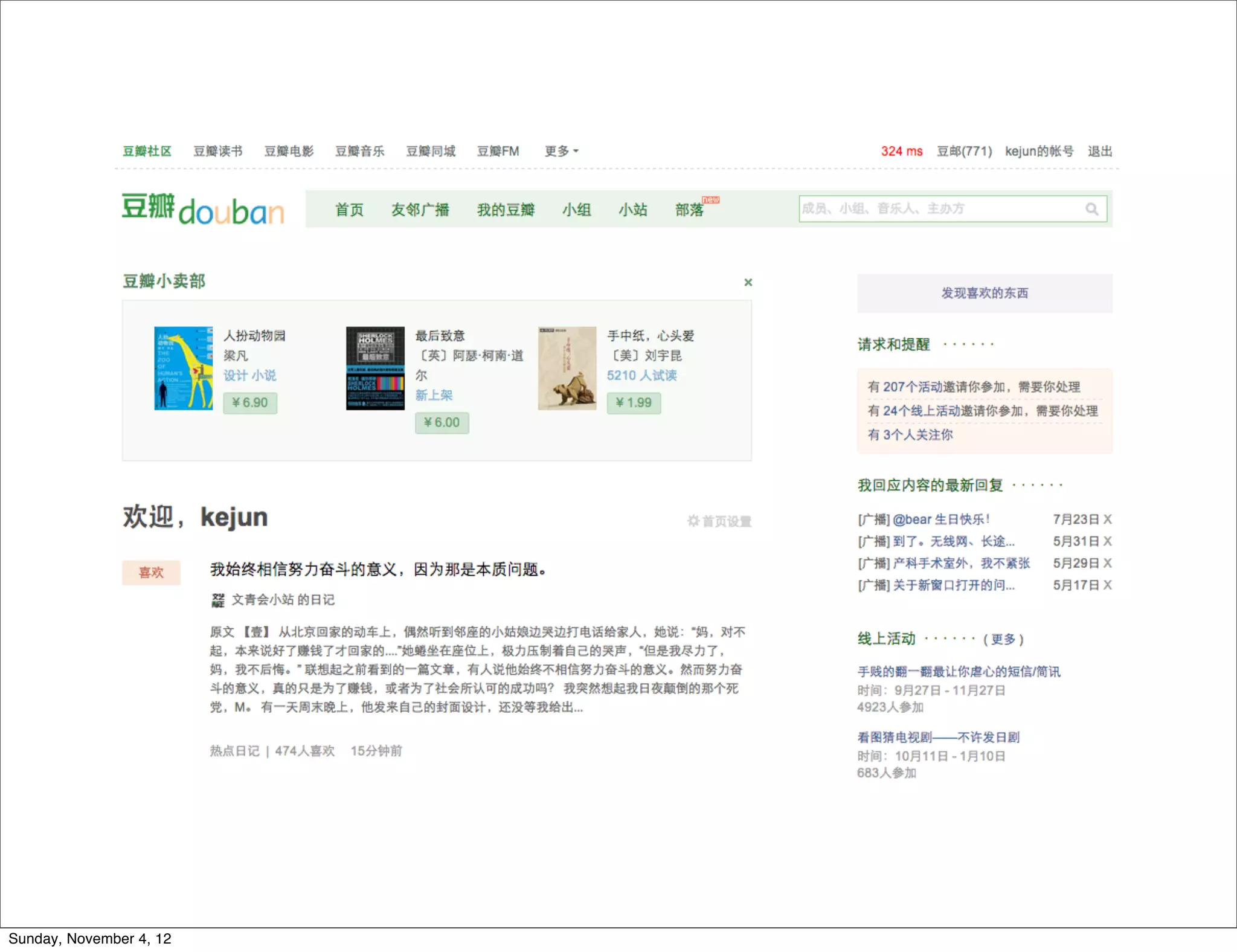Click the 发现喜欢的东西 button
Screen dimensions: 1237x952
[984, 293]
